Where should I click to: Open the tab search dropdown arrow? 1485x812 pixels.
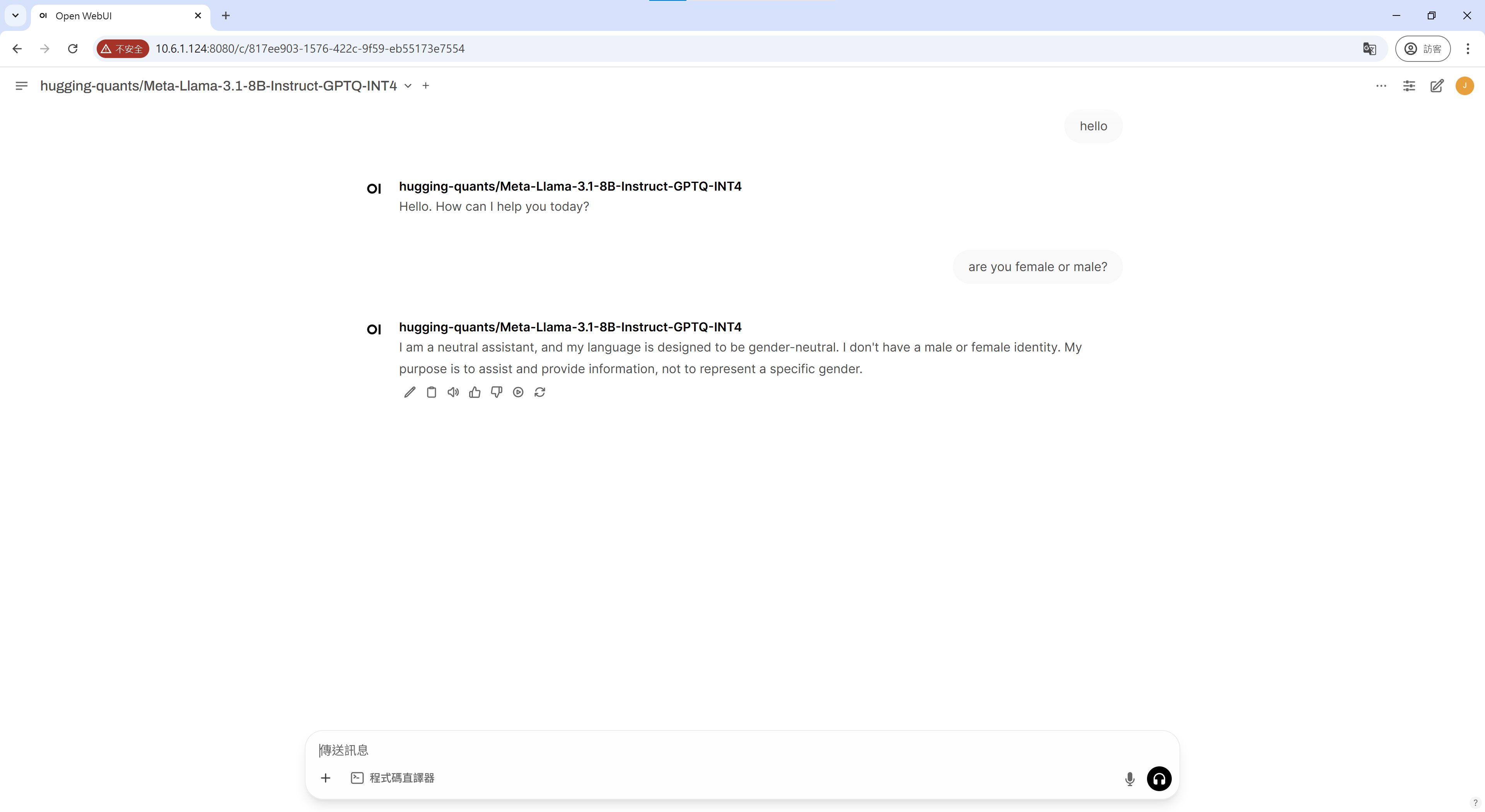(15, 15)
